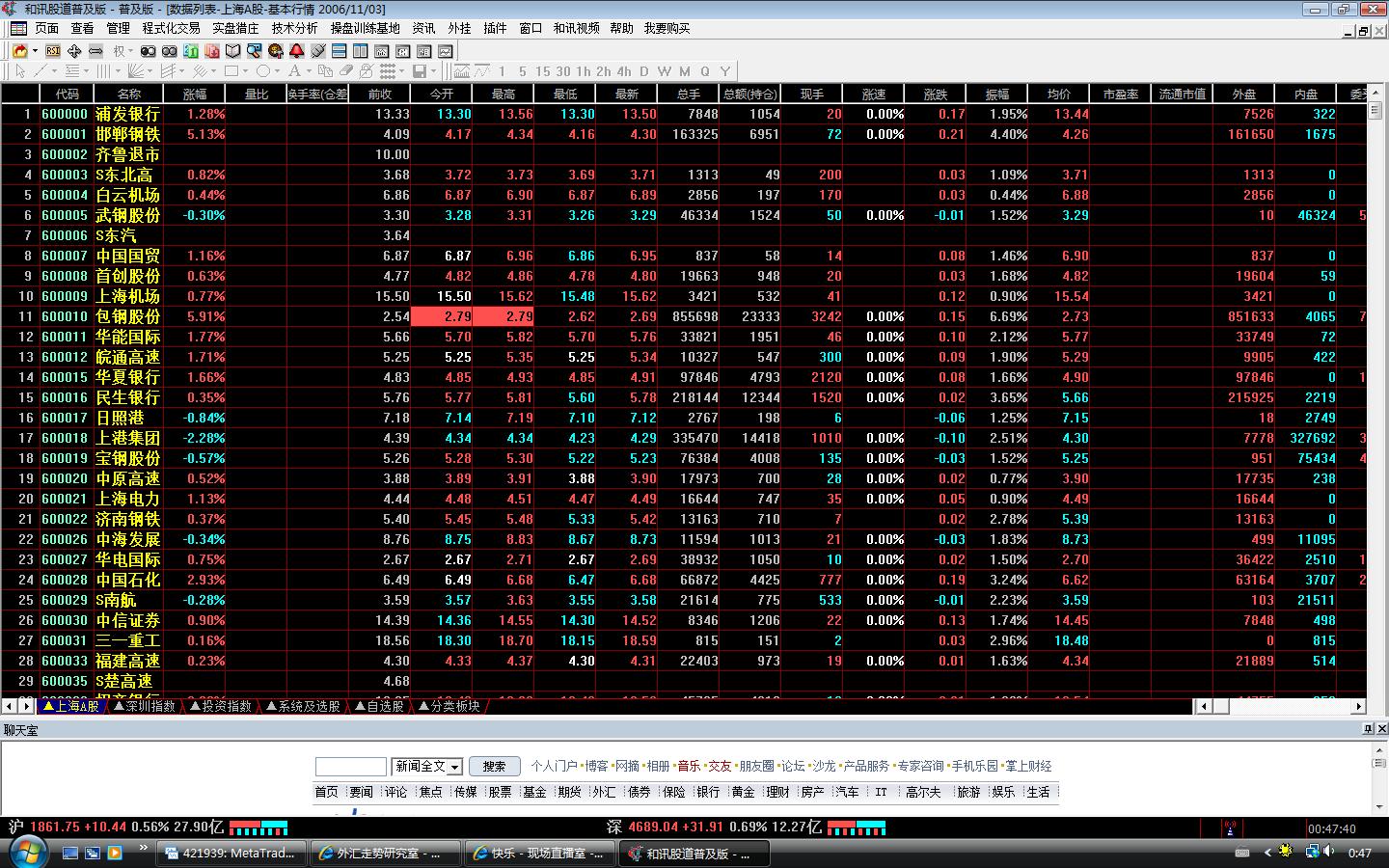Click the red alarm bell icon

[x=296, y=50]
